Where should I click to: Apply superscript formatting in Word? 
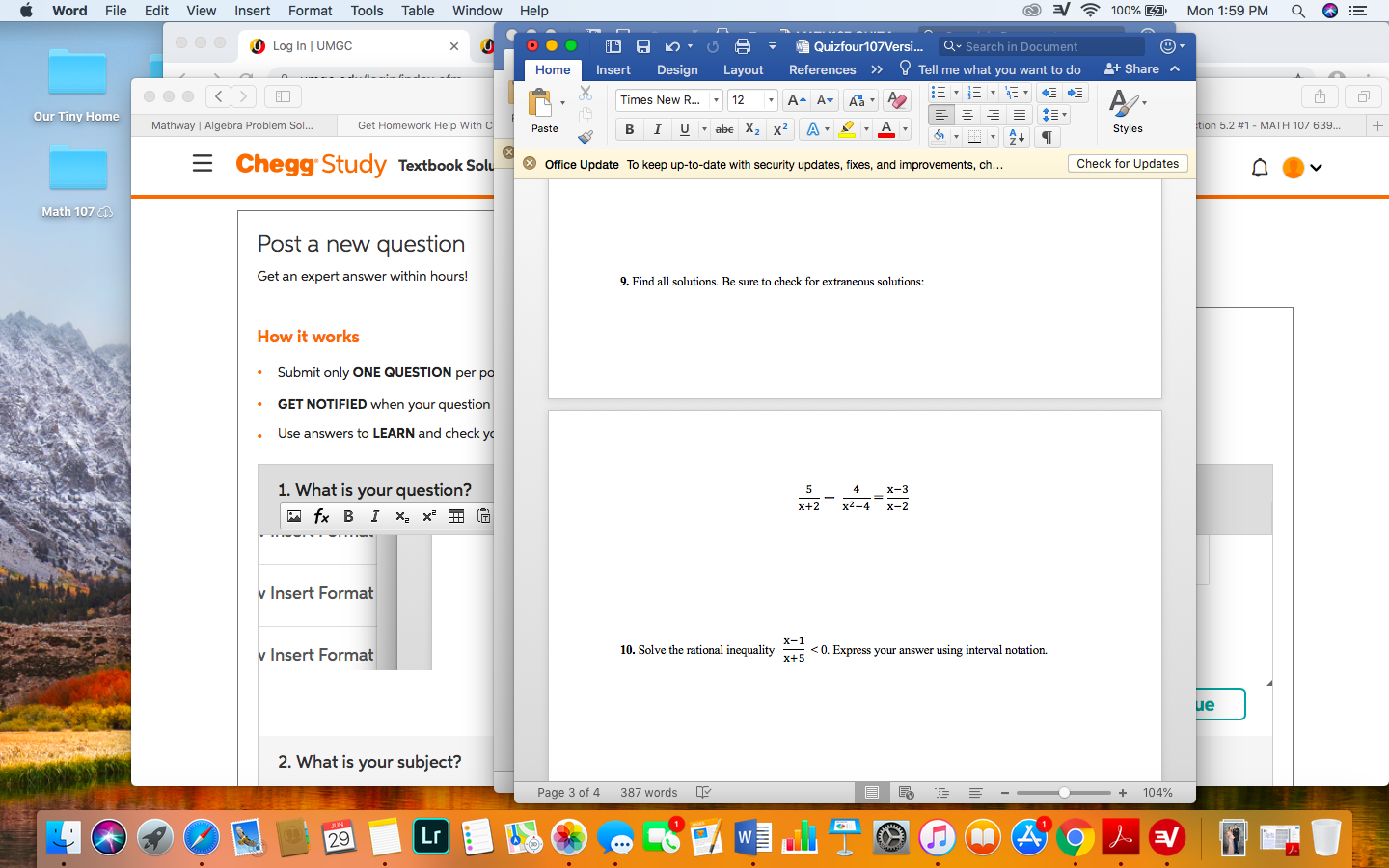[x=779, y=129]
